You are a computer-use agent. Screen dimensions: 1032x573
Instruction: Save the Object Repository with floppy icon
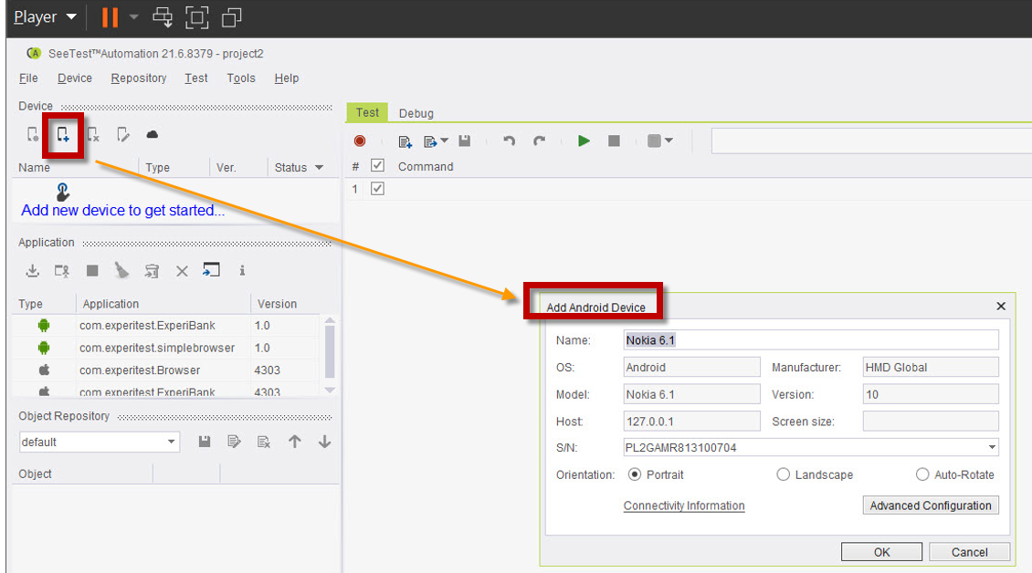point(204,441)
